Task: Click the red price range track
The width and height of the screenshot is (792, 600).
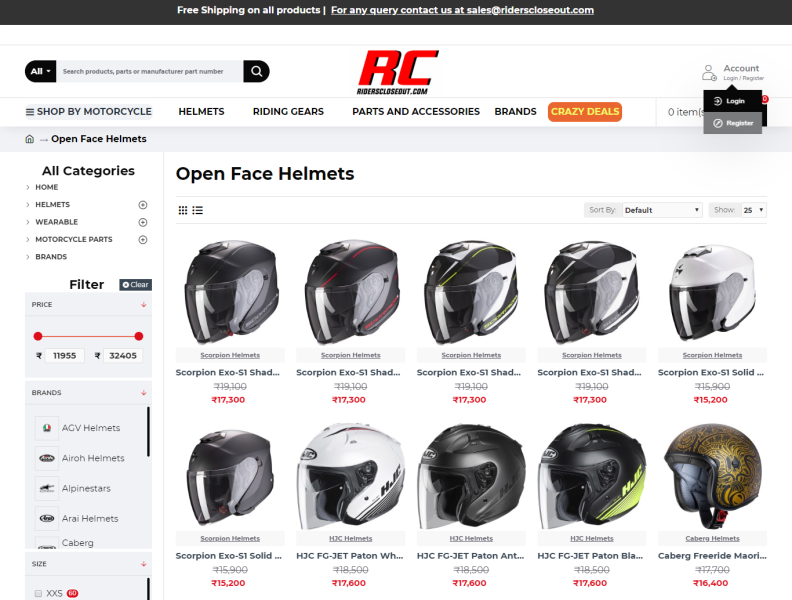Action: coord(88,336)
